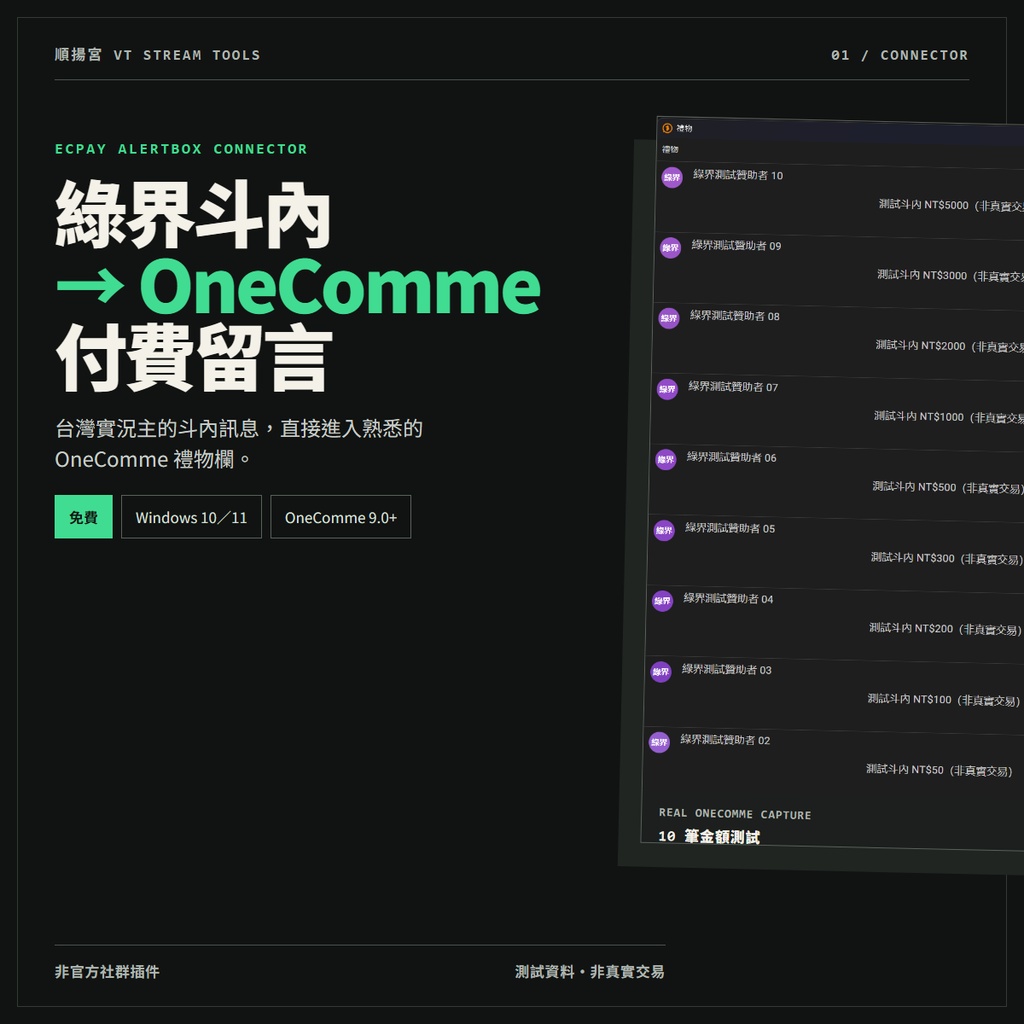Click the green → OneComme headline
The height and width of the screenshot is (1024, 1024).
[x=298, y=286]
